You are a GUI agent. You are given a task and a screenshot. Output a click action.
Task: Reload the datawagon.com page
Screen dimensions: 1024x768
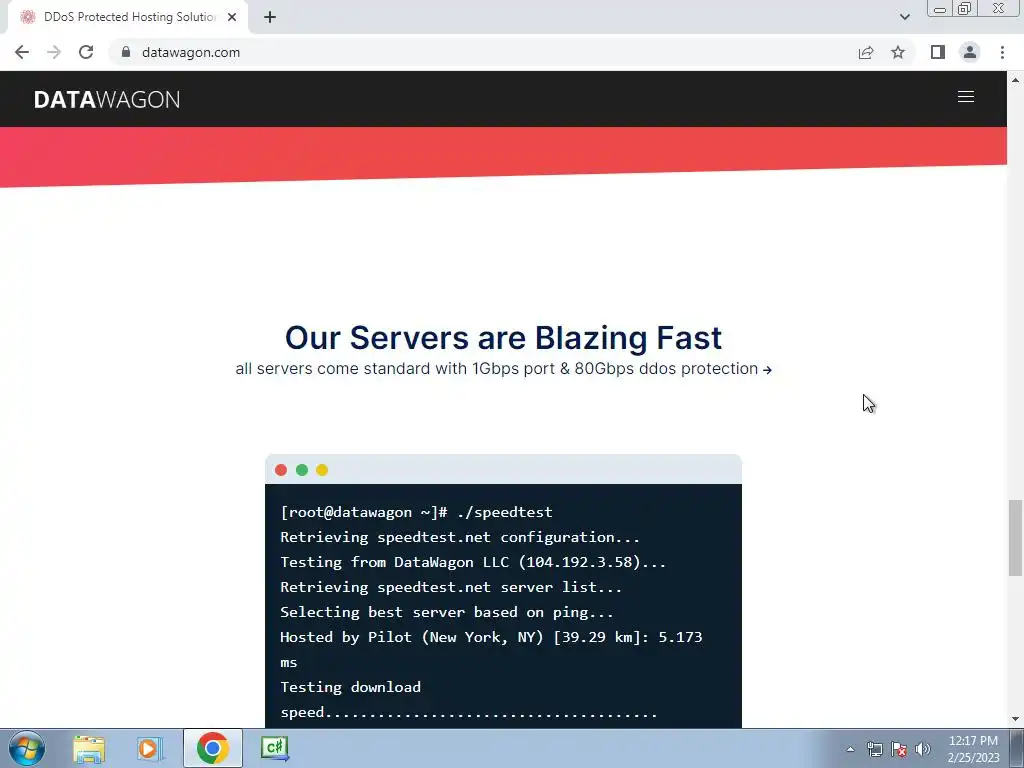(x=86, y=52)
